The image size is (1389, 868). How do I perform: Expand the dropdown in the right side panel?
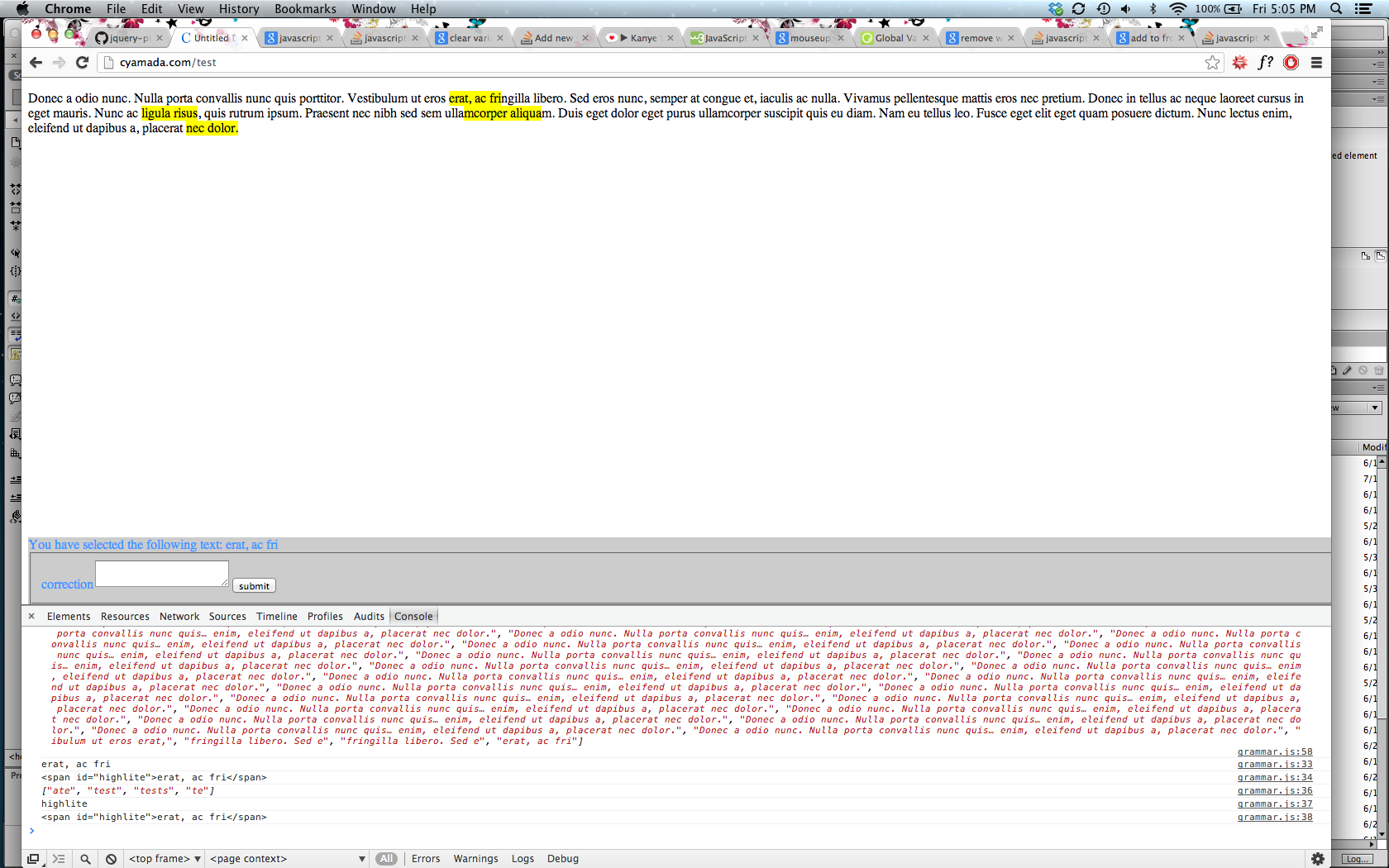click(x=1373, y=408)
